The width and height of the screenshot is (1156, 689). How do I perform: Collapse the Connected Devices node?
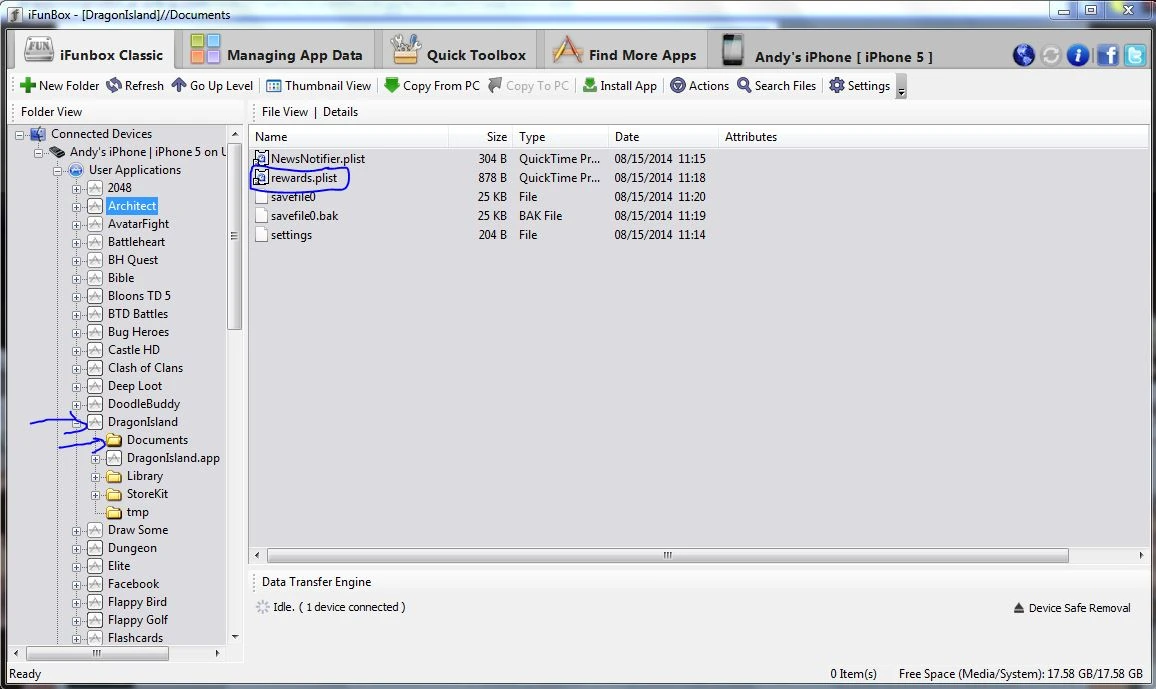pyautogui.click(x=20, y=134)
